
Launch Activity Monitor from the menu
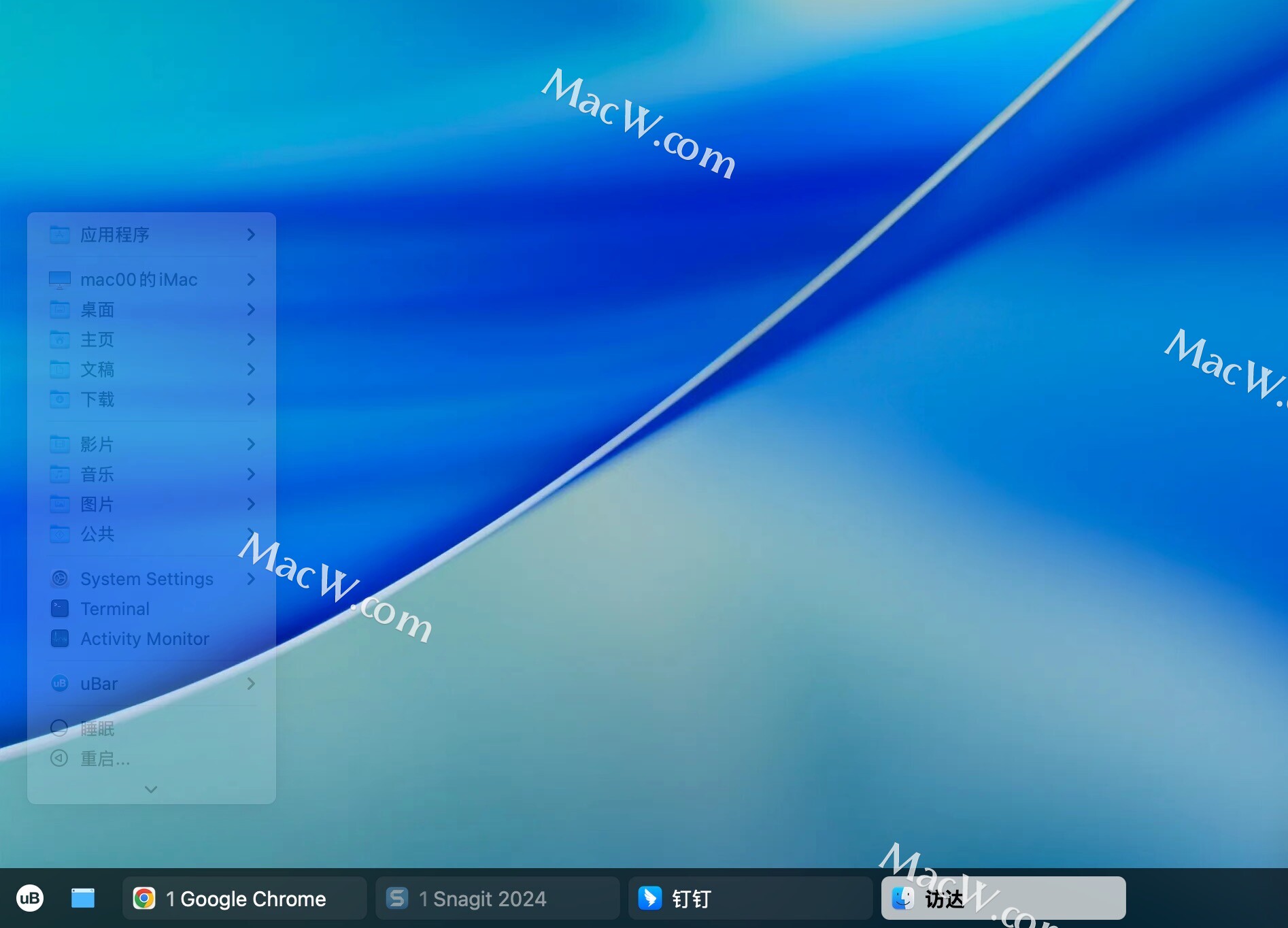(x=152, y=639)
